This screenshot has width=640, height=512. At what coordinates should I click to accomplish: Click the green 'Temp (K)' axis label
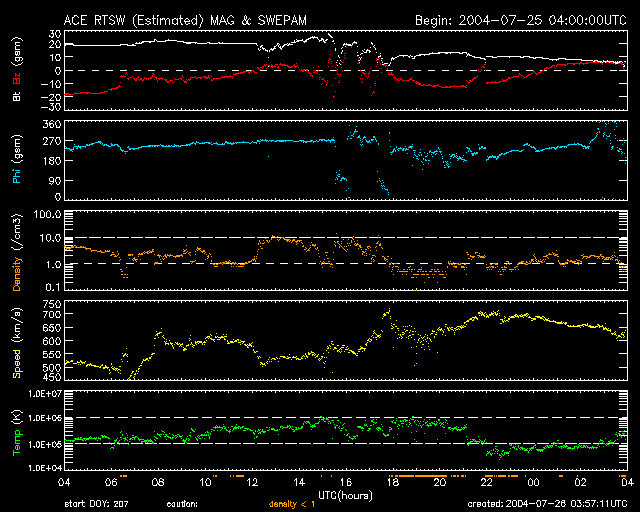pyautogui.click(x=17, y=432)
